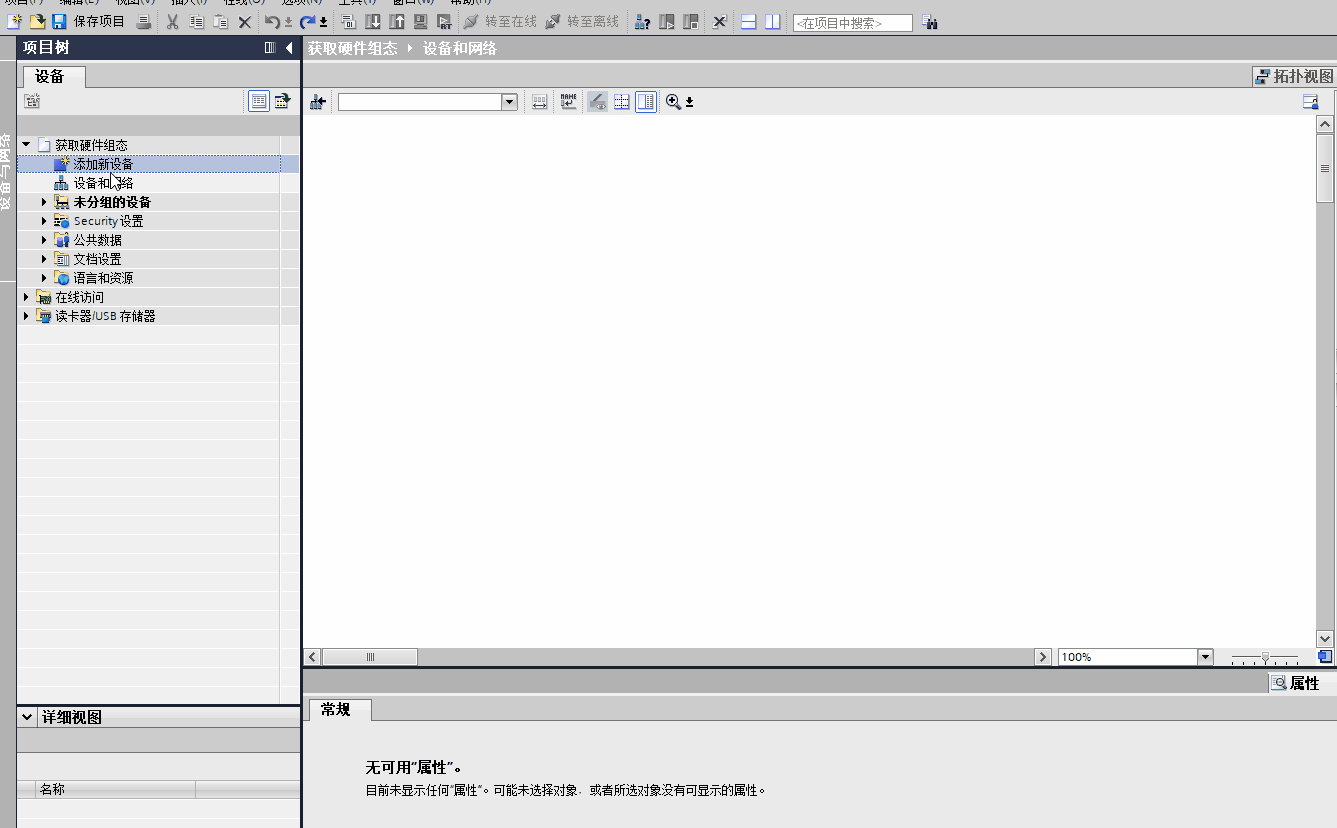Viewport: 1337px width, 828px height.
Task: Toggle the highlighted split-pane icon in editor toolbar
Action: (646, 102)
